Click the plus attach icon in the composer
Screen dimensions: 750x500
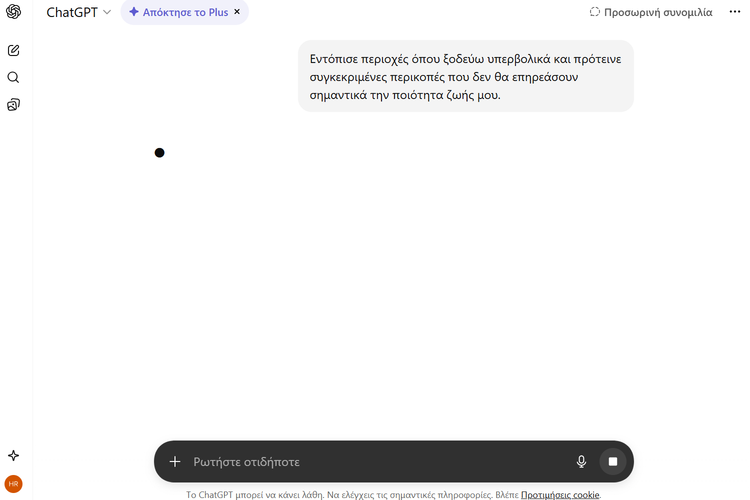click(x=175, y=462)
